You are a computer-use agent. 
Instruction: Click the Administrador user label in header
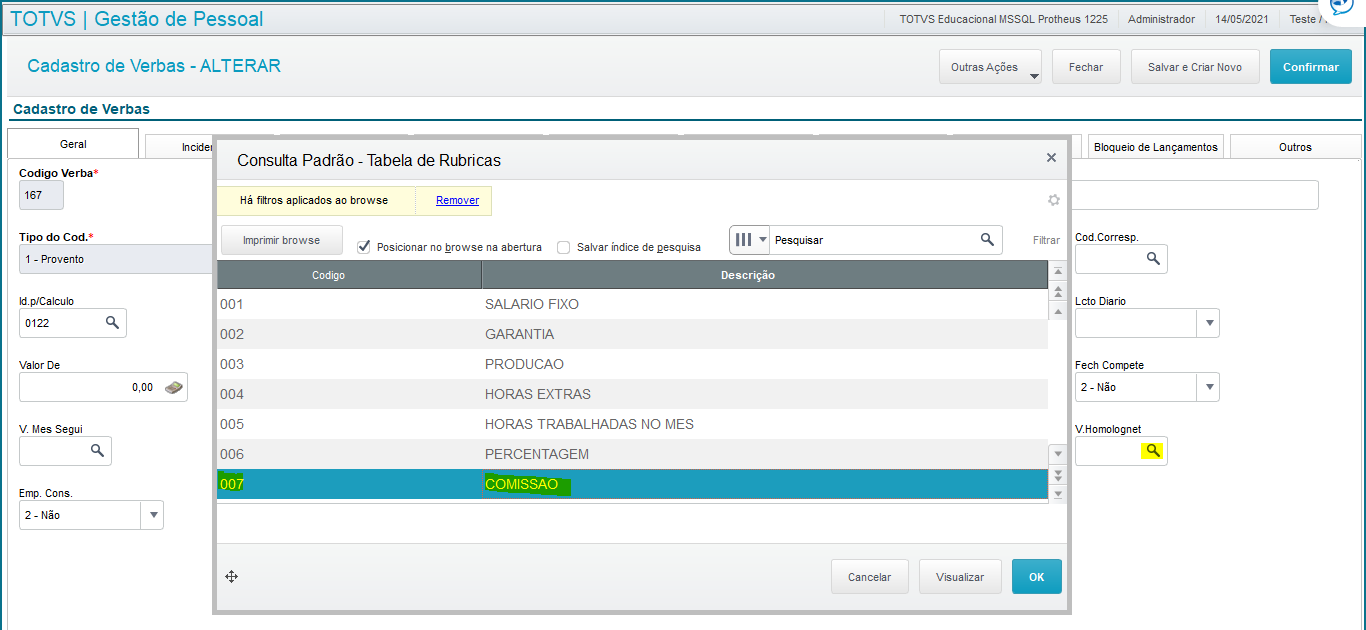1161,19
